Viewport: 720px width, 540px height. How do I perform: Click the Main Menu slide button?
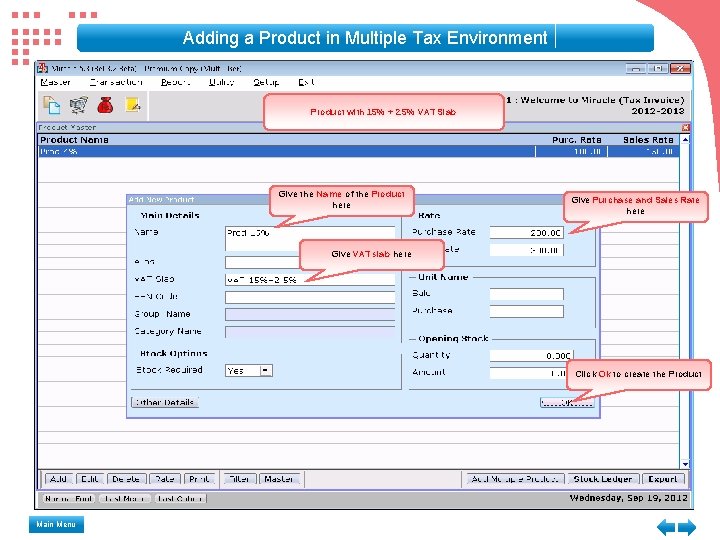[56, 524]
